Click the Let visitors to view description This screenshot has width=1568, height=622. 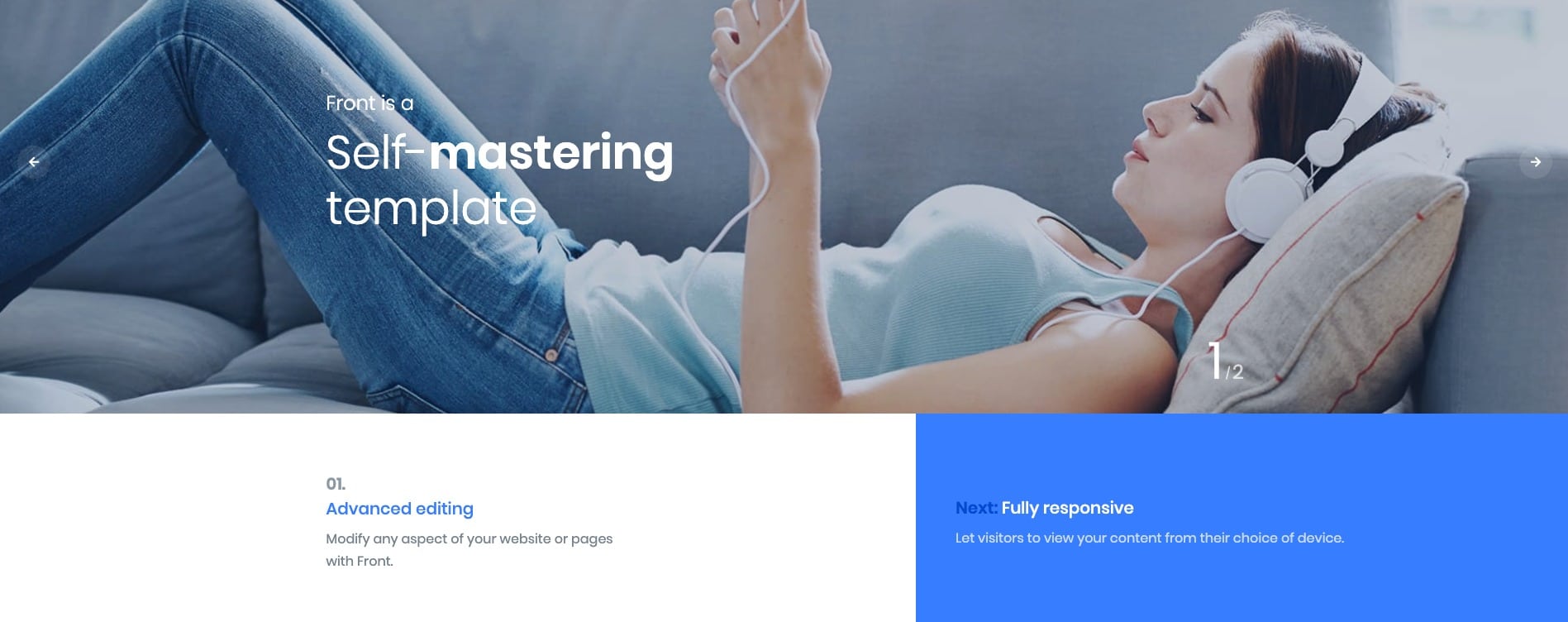coord(1150,538)
